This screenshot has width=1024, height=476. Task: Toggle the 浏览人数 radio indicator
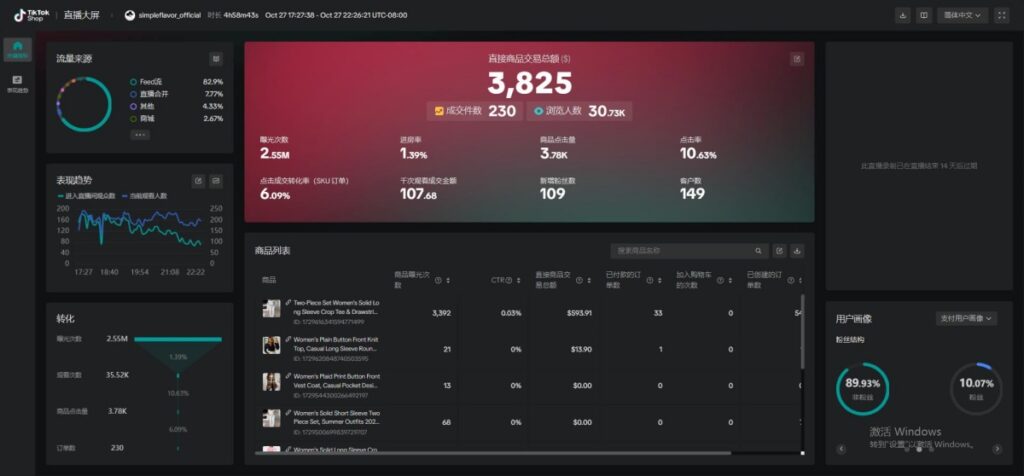[x=539, y=112]
